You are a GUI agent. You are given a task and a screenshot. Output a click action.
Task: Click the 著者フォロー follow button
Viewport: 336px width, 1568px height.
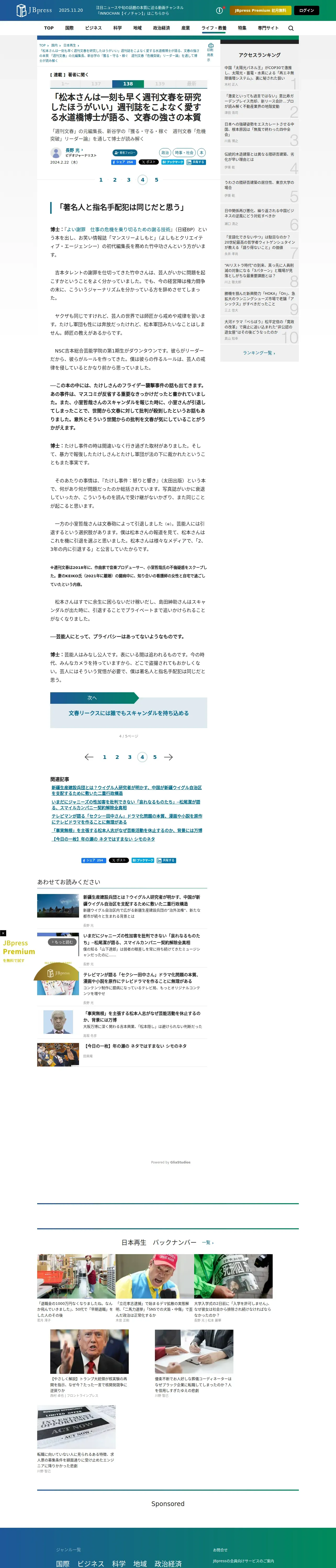click(125, 153)
